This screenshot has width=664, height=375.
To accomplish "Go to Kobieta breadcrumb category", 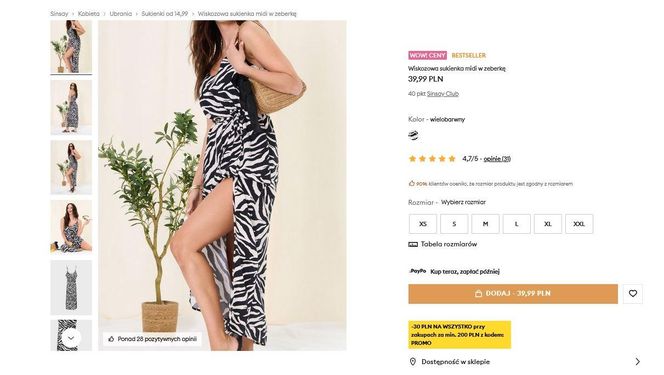I will [89, 14].
